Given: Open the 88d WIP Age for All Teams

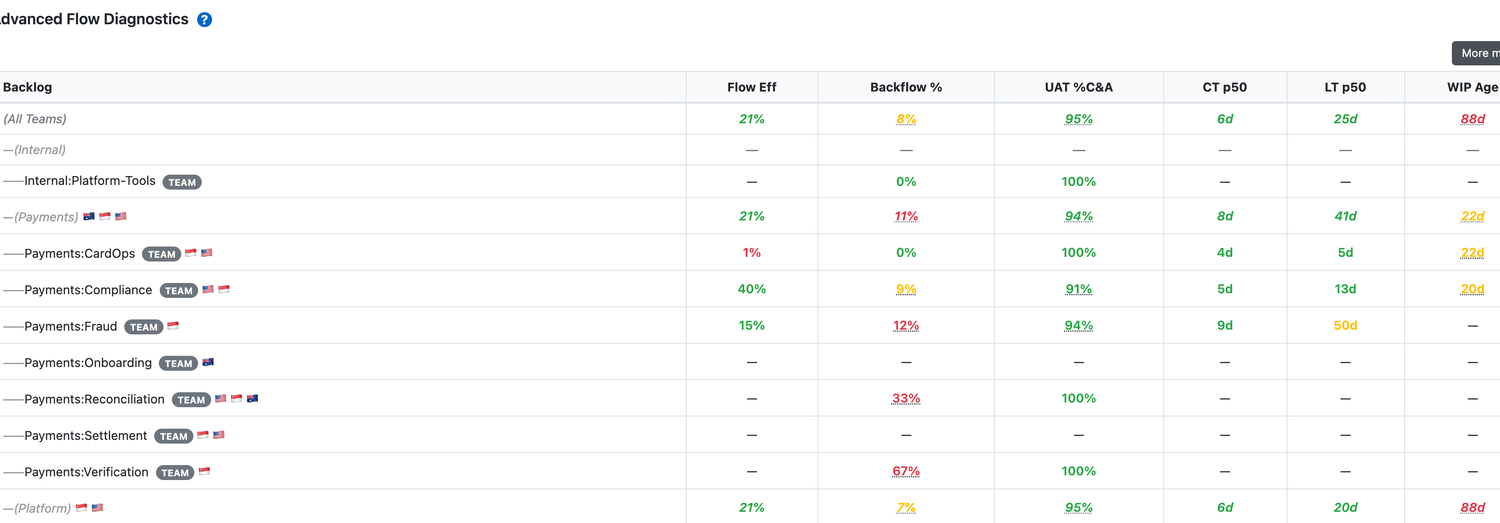Looking at the screenshot, I should point(1472,119).
